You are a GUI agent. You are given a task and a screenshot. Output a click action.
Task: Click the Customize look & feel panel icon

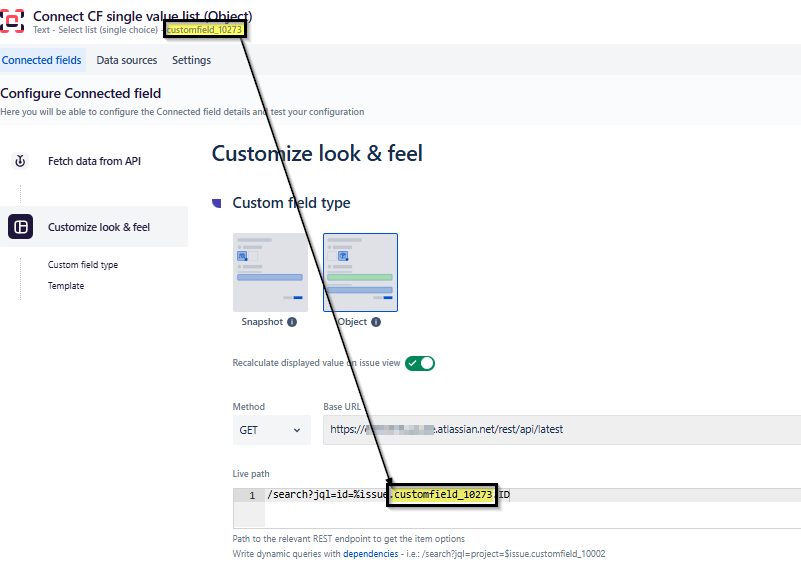20,226
